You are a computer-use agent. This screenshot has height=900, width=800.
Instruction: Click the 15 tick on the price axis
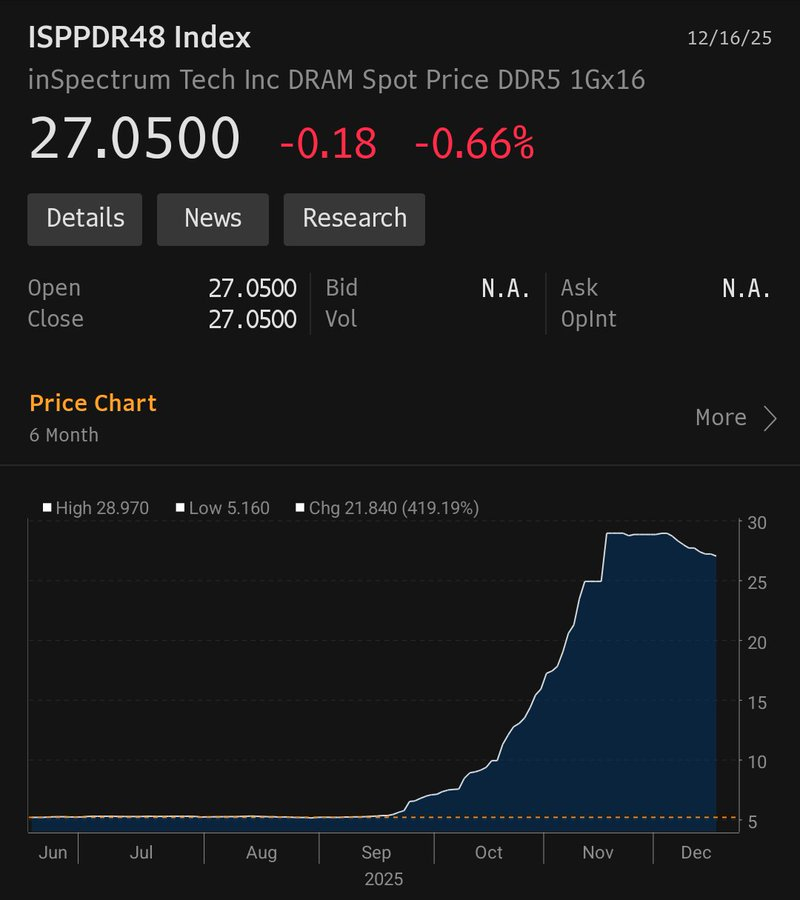[757, 702]
